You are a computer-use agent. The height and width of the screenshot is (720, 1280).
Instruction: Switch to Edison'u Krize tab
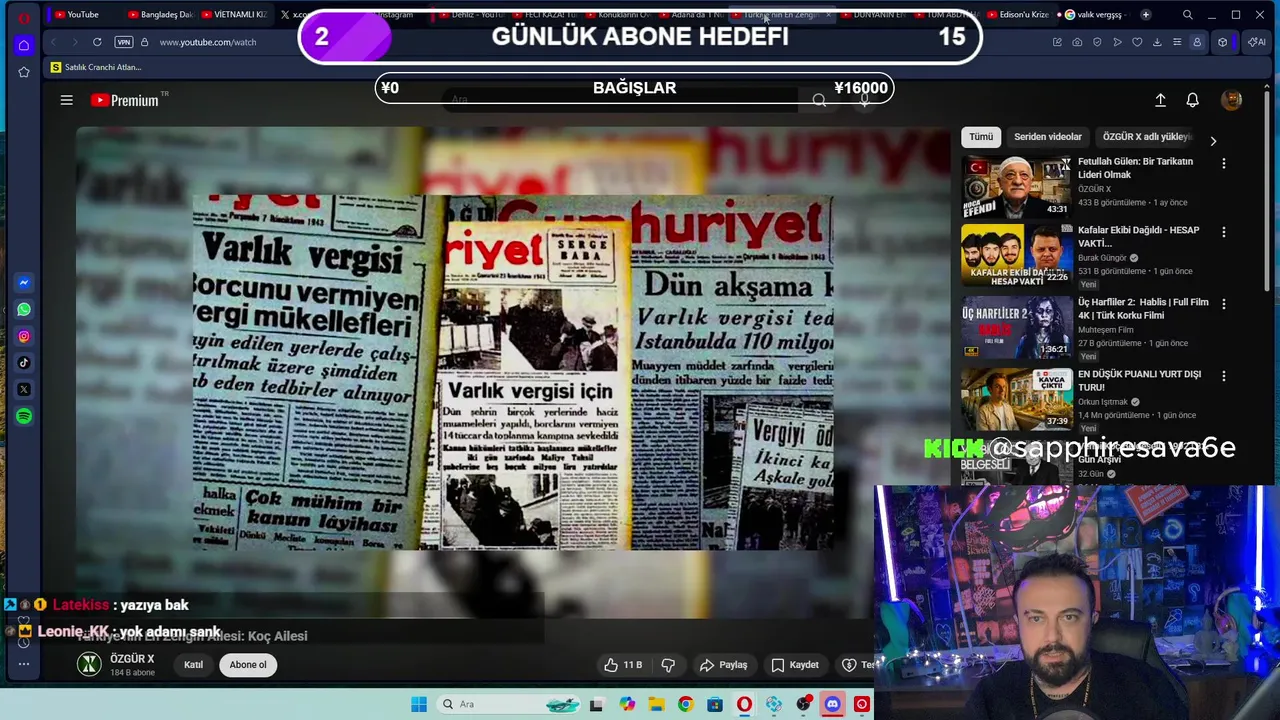pyautogui.click(x=1018, y=15)
